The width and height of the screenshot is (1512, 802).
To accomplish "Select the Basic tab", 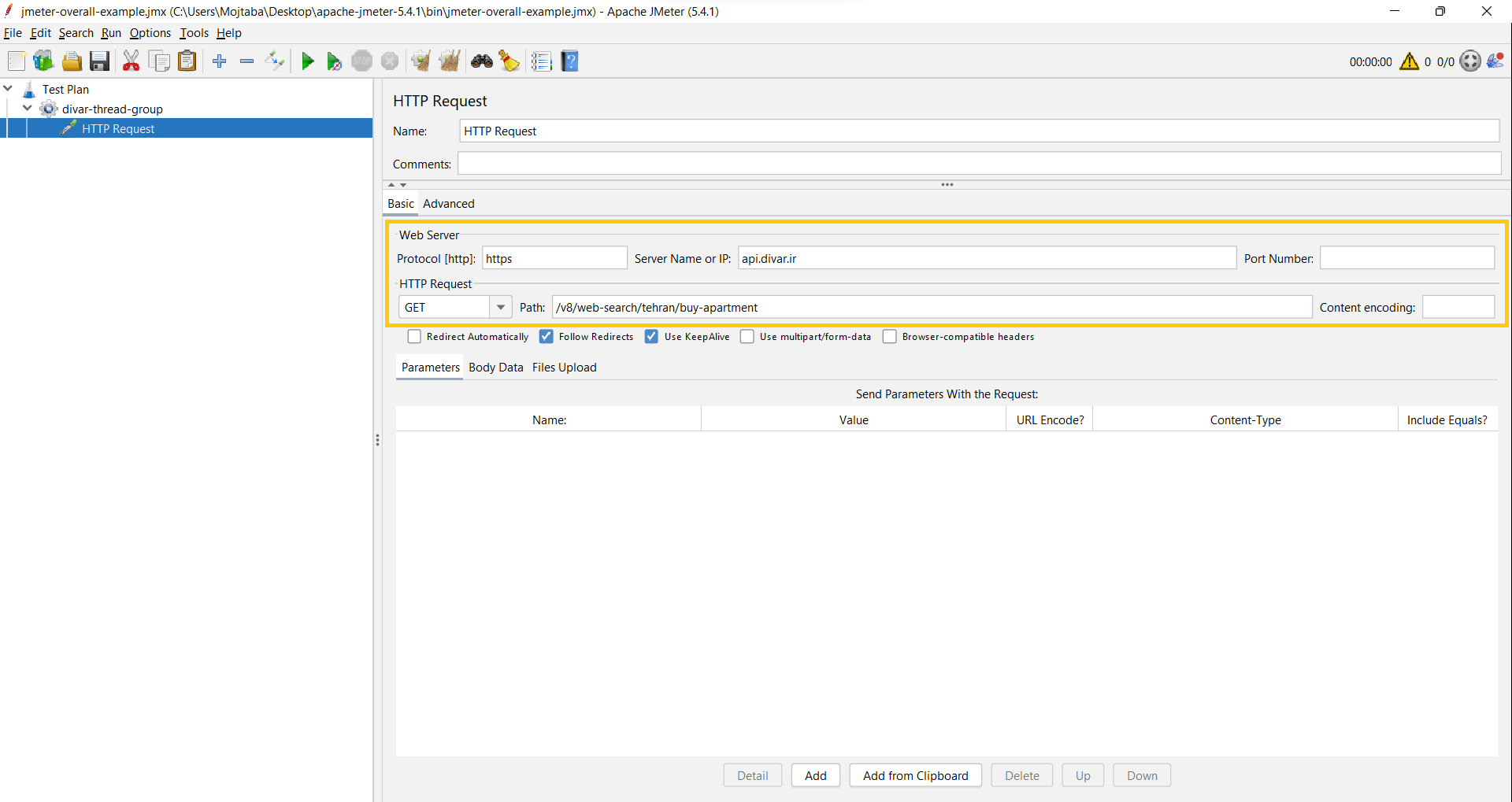I will coord(401,204).
